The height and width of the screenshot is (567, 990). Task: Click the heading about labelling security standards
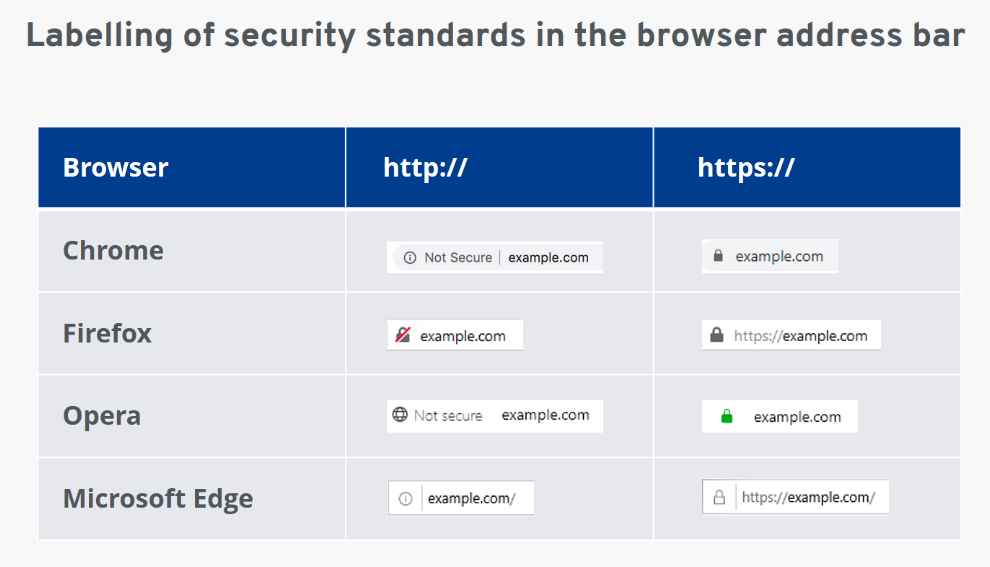[x=495, y=36]
